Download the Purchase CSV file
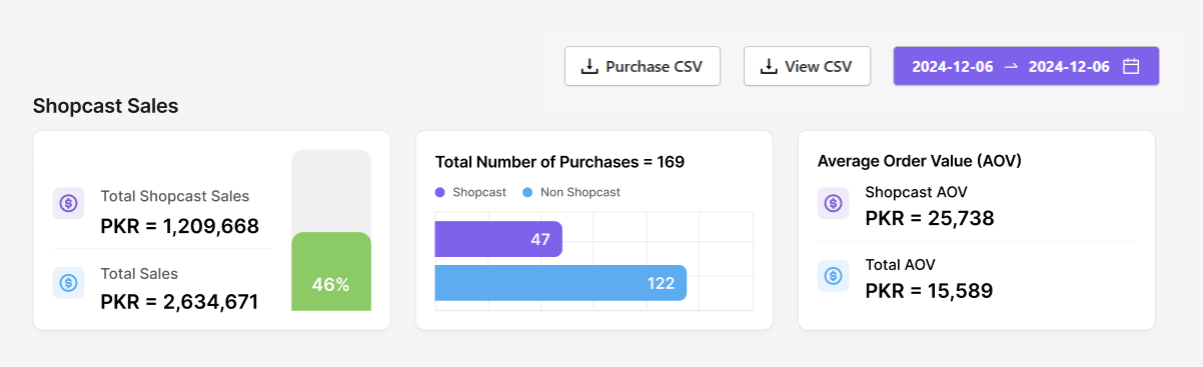1203x367 pixels. coord(642,67)
